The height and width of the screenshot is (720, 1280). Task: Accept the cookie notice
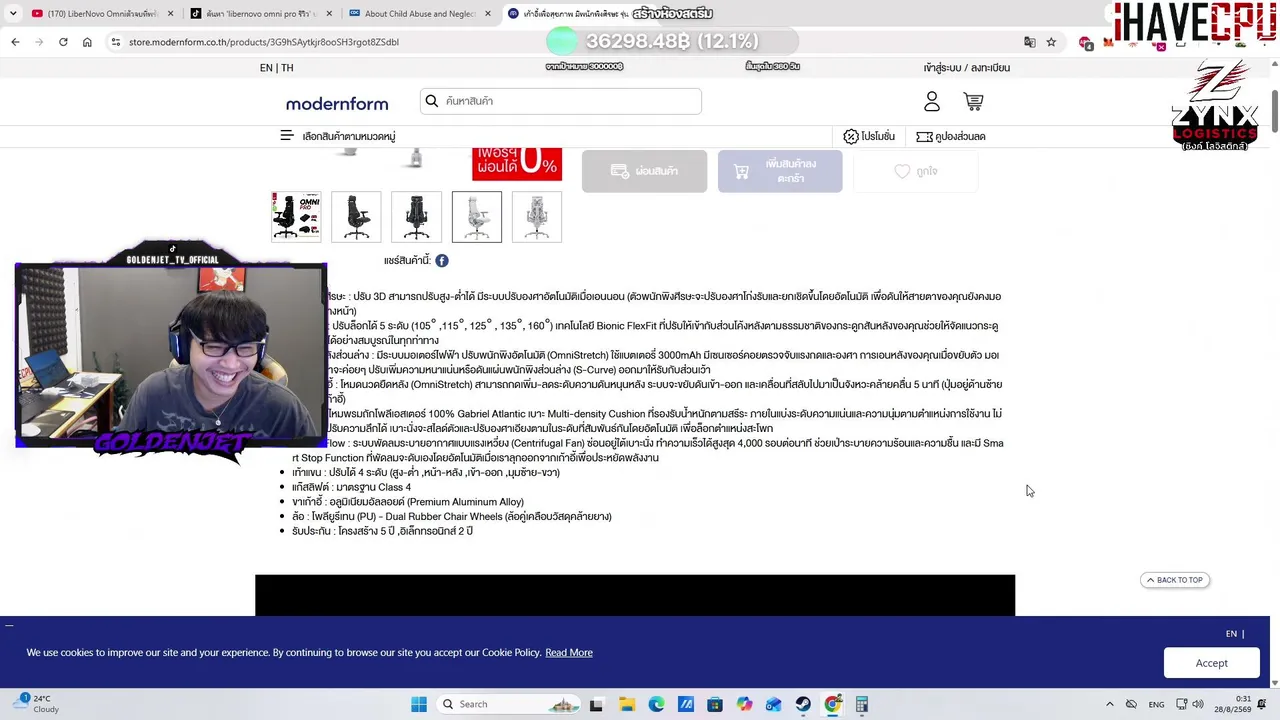point(1211,663)
